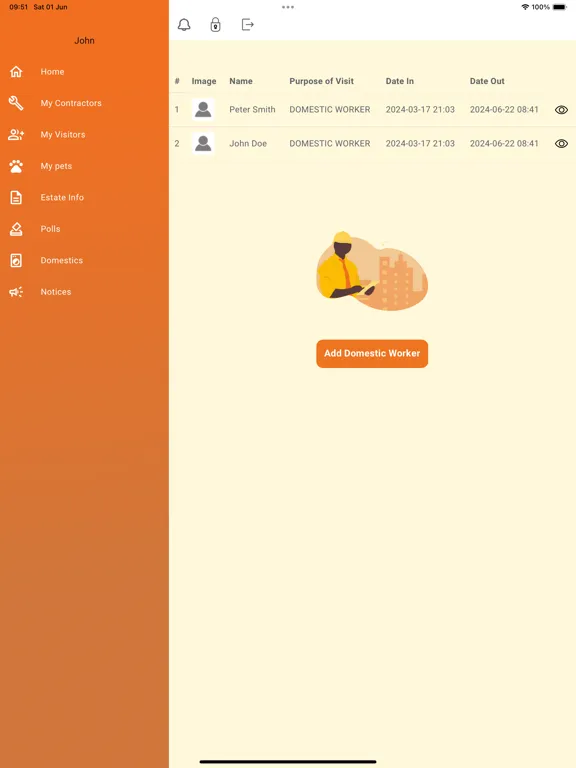Screen dimensions: 576x768
Task: Click the Polls ballot icon
Action: coord(16,229)
